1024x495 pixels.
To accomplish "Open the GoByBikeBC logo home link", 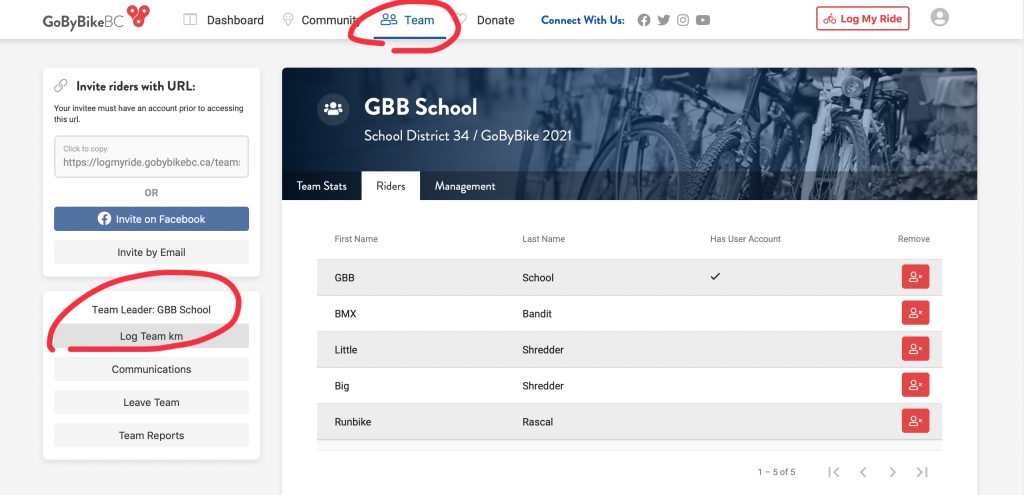I will tap(96, 18).
